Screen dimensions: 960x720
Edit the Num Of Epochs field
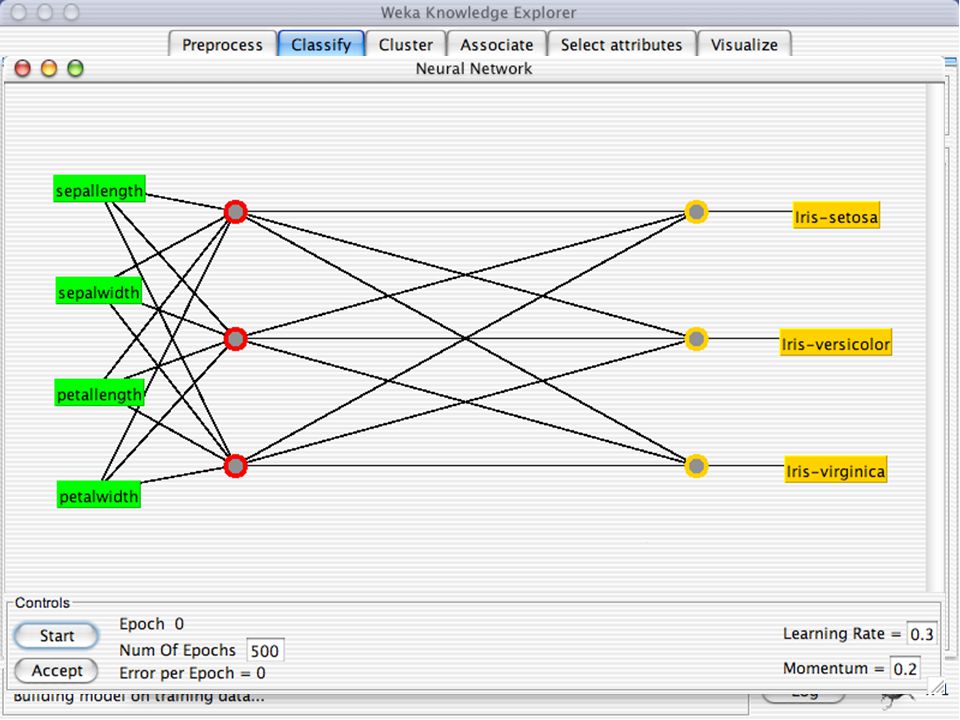264,650
